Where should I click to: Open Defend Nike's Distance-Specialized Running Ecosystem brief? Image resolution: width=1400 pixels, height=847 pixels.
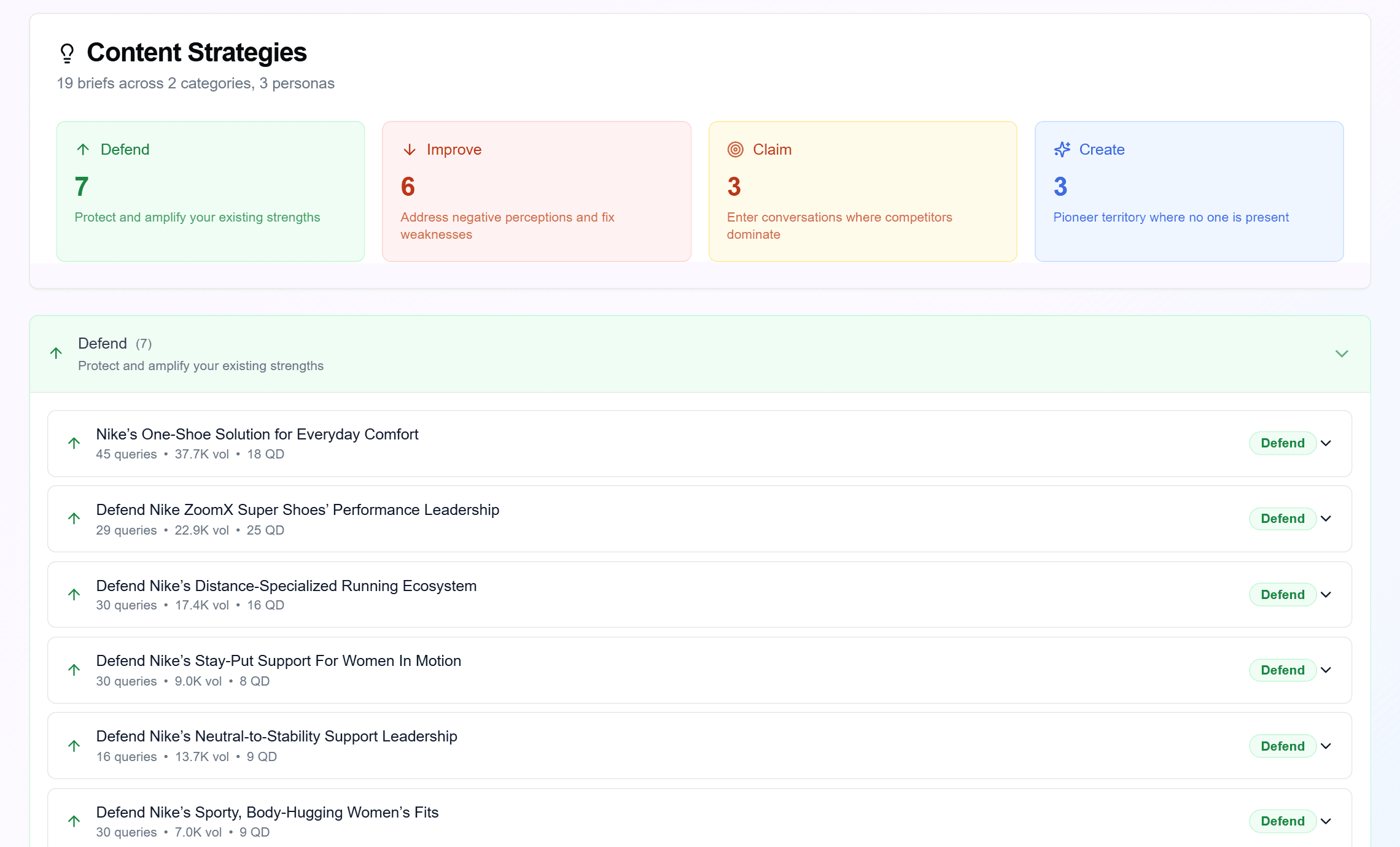coord(286,586)
